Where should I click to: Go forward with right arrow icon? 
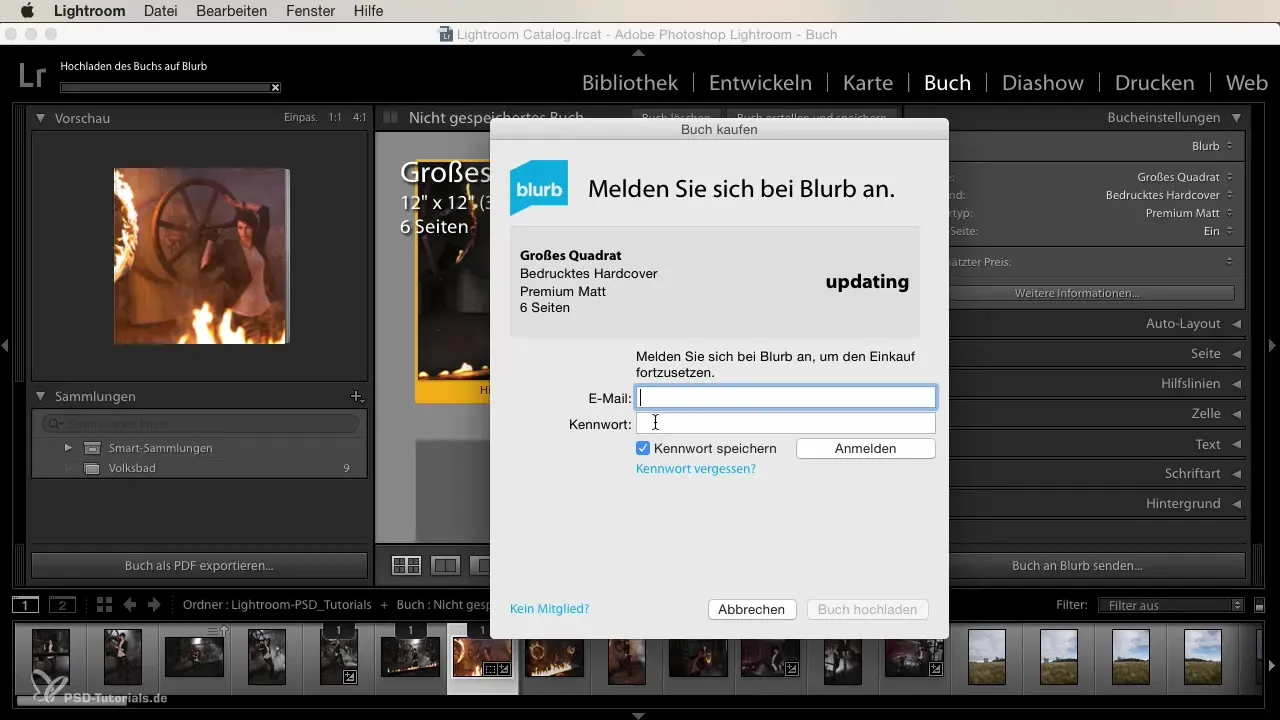(154, 605)
